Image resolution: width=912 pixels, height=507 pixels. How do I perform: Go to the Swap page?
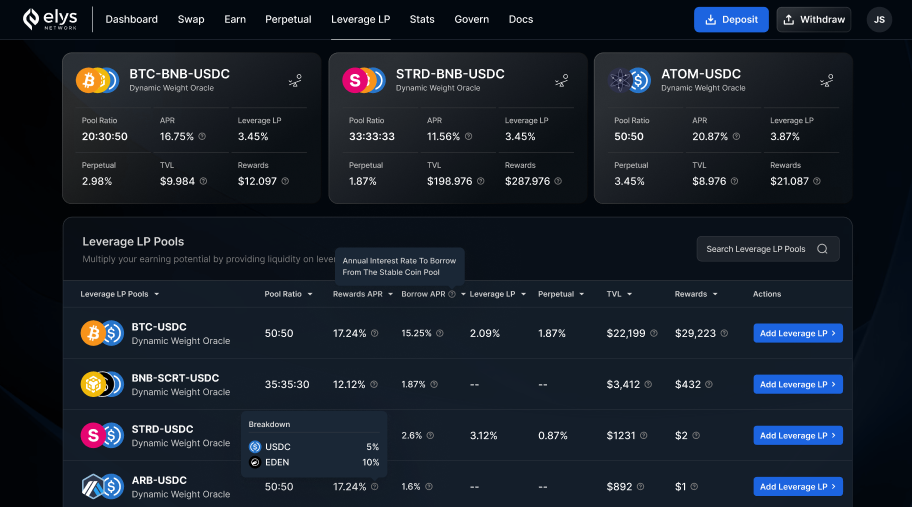pyautogui.click(x=191, y=19)
